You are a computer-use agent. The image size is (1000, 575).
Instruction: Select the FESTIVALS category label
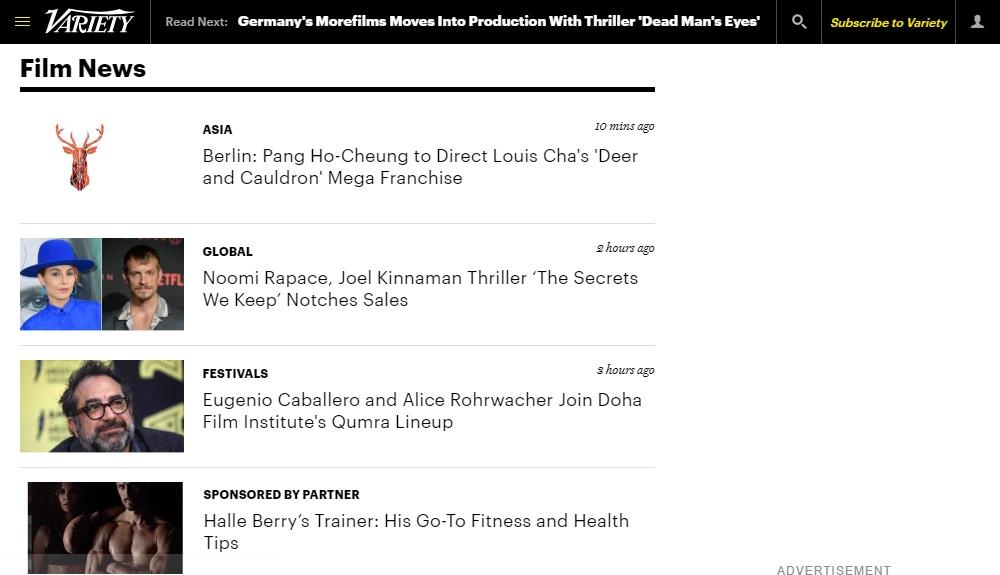click(x=235, y=373)
